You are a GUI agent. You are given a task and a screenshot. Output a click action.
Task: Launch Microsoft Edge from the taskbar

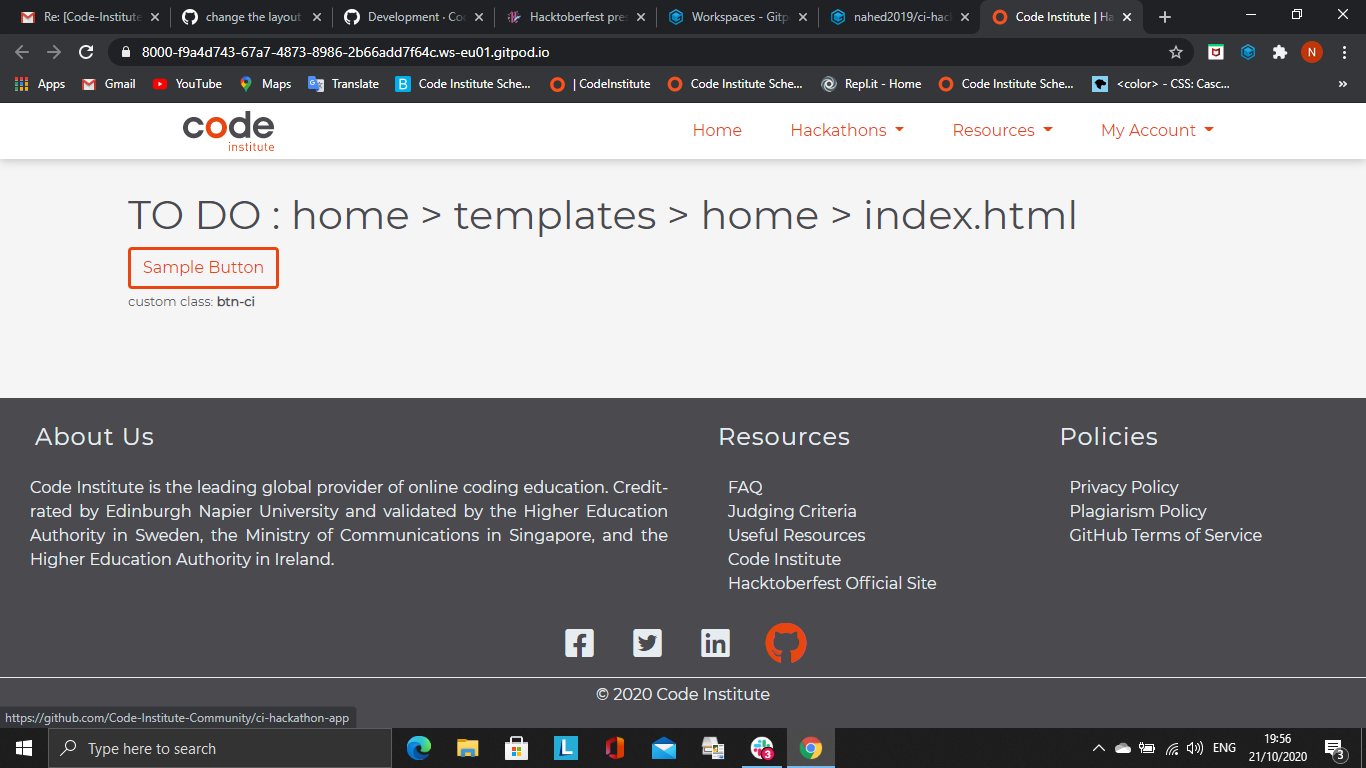tap(419, 748)
